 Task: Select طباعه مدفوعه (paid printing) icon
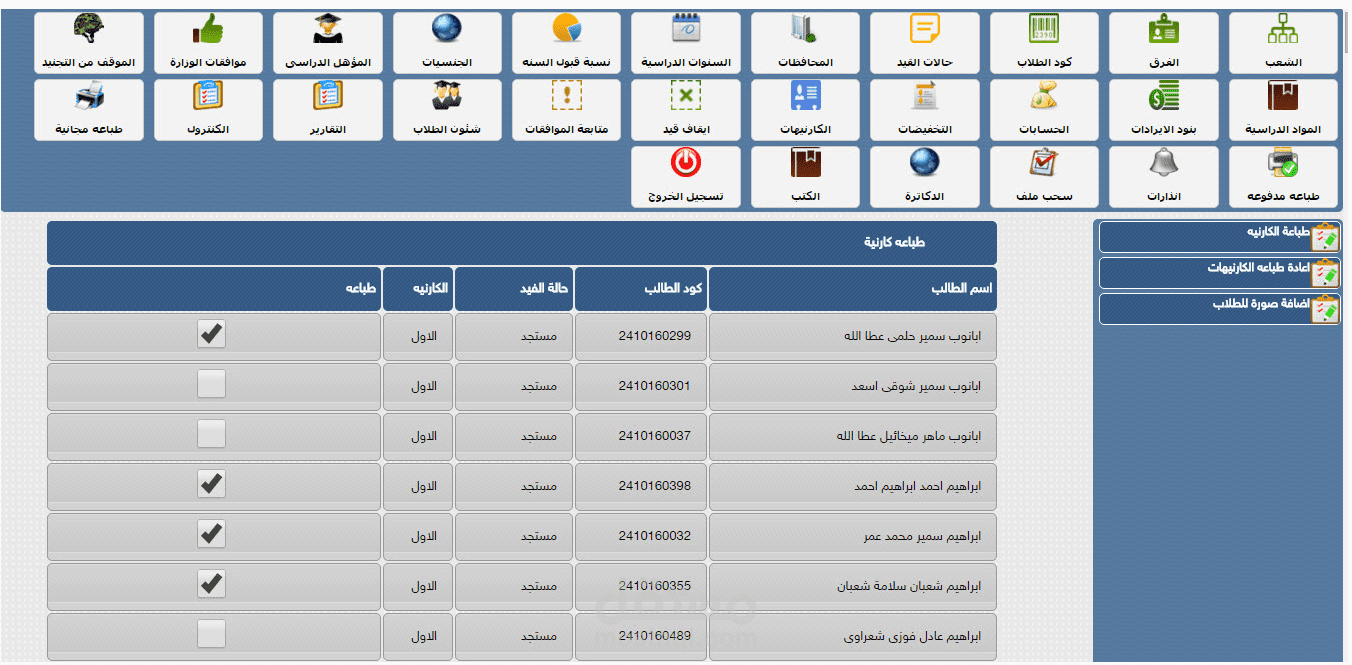click(x=1282, y=176)
